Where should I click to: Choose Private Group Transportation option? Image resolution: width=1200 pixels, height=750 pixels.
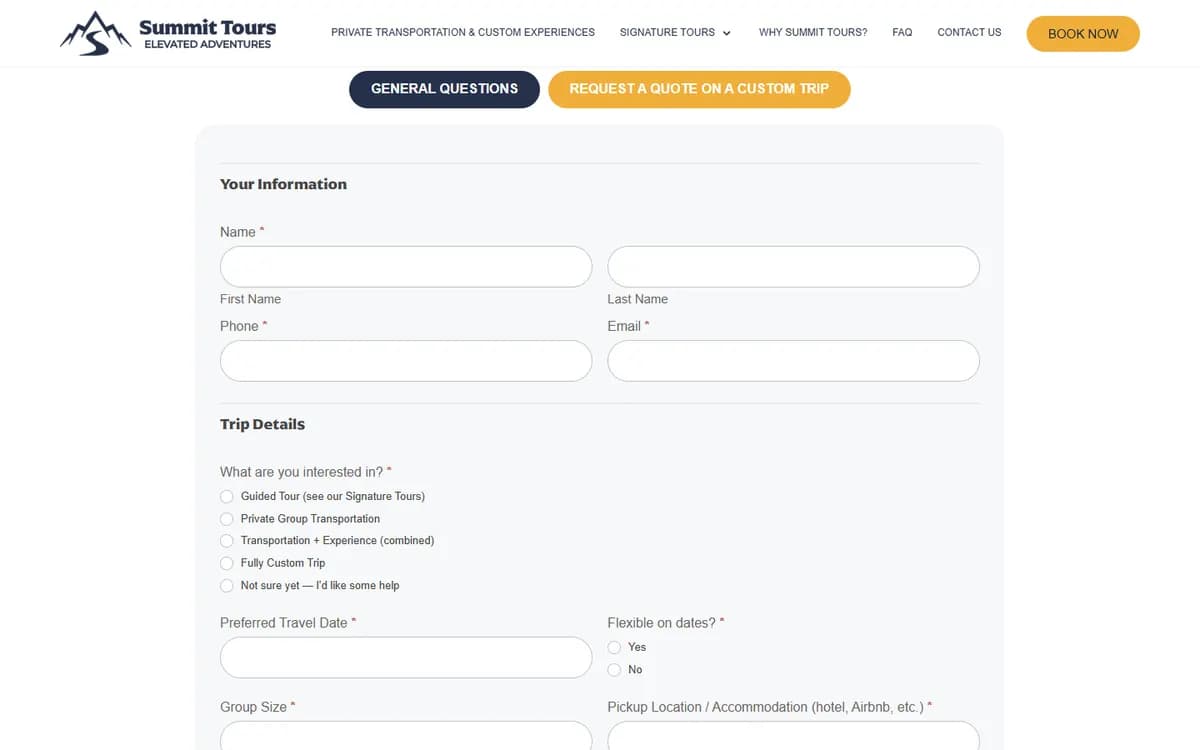[x=227, y=519]
